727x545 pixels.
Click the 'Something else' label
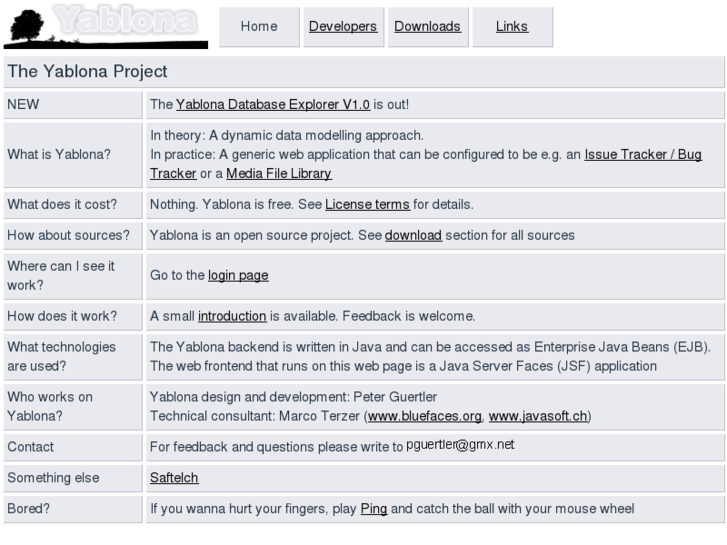tap(53, 478)
